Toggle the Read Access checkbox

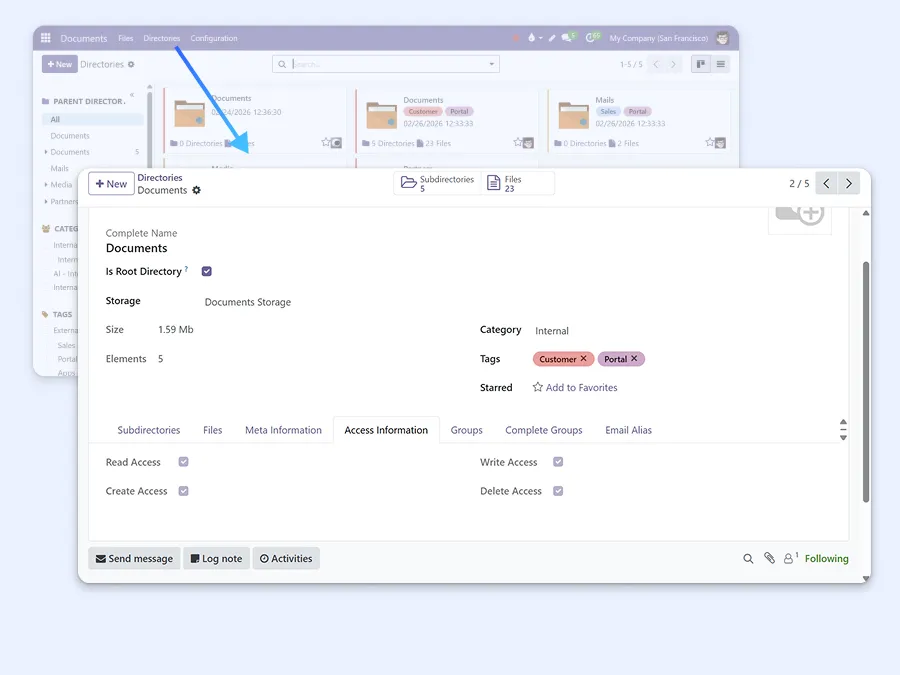(x=181, y=461)
